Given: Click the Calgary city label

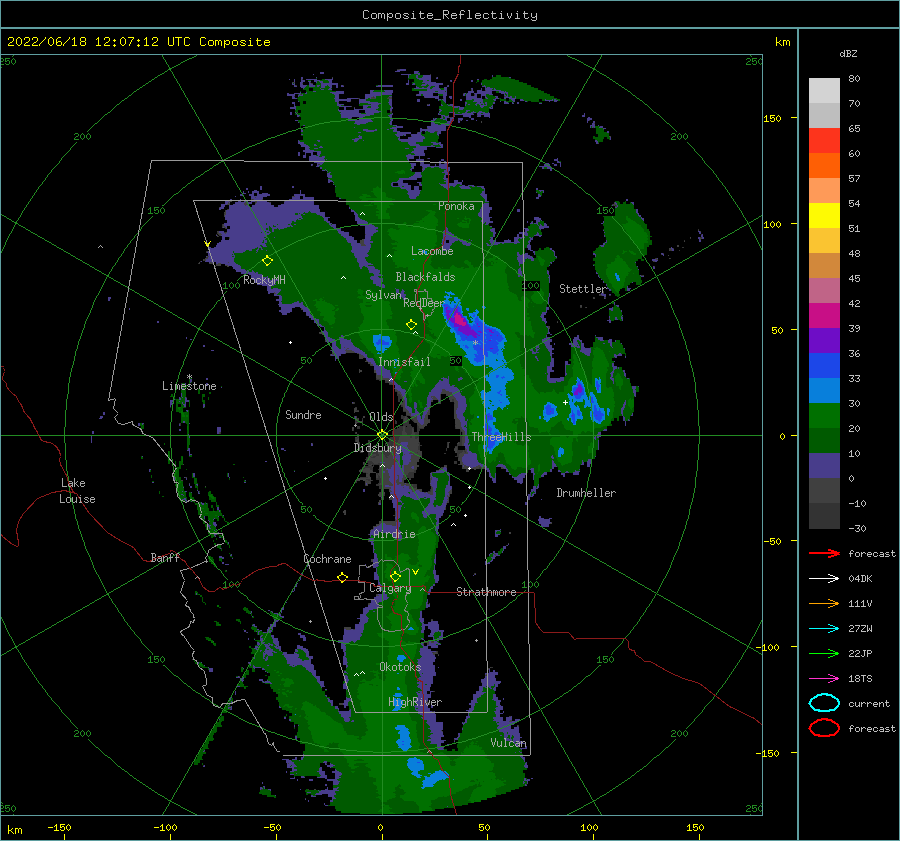Looking at the screenshot, I should click(x=390, y=588).
